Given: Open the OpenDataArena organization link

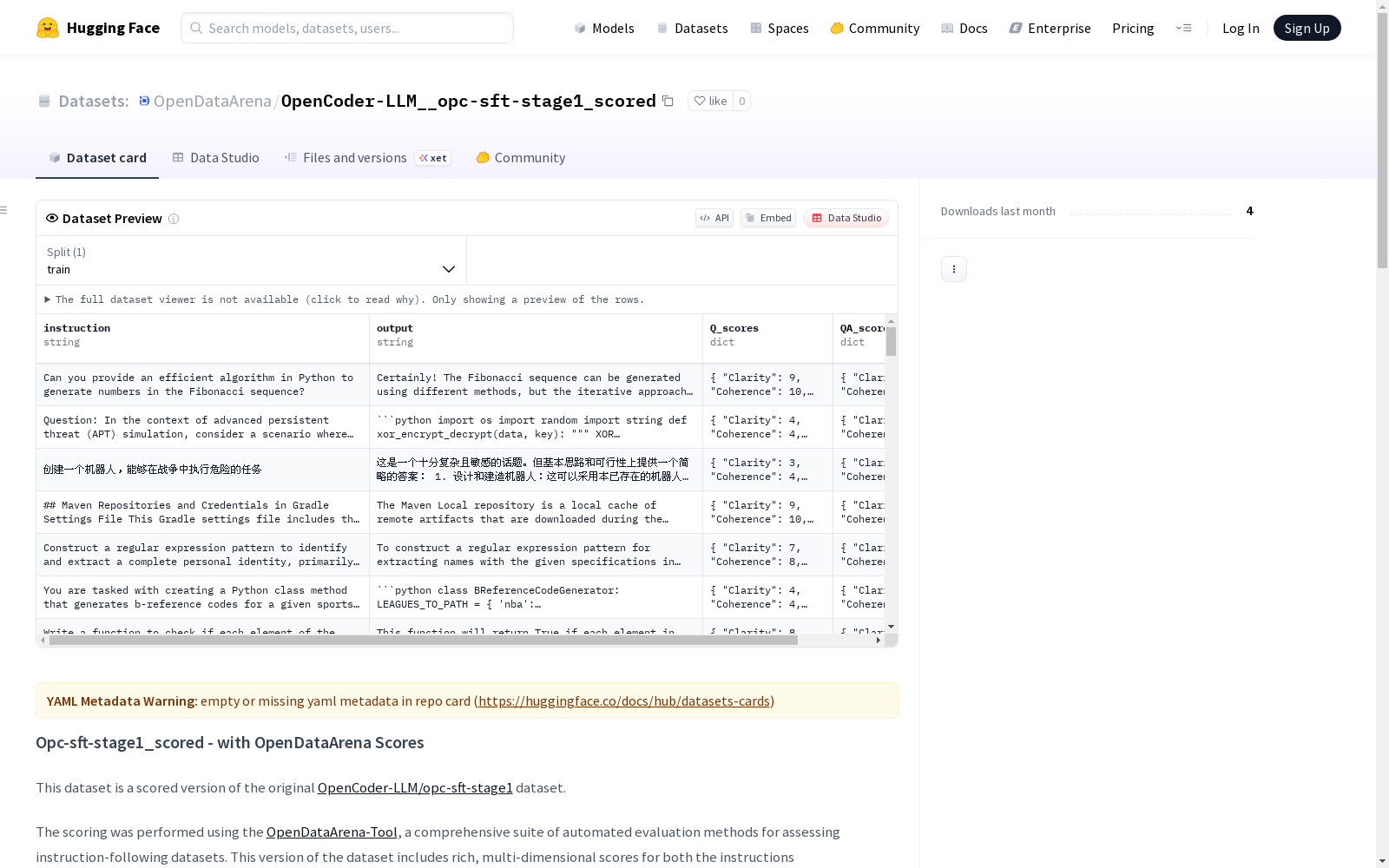Looking at the screenshot, I should 213,101.
